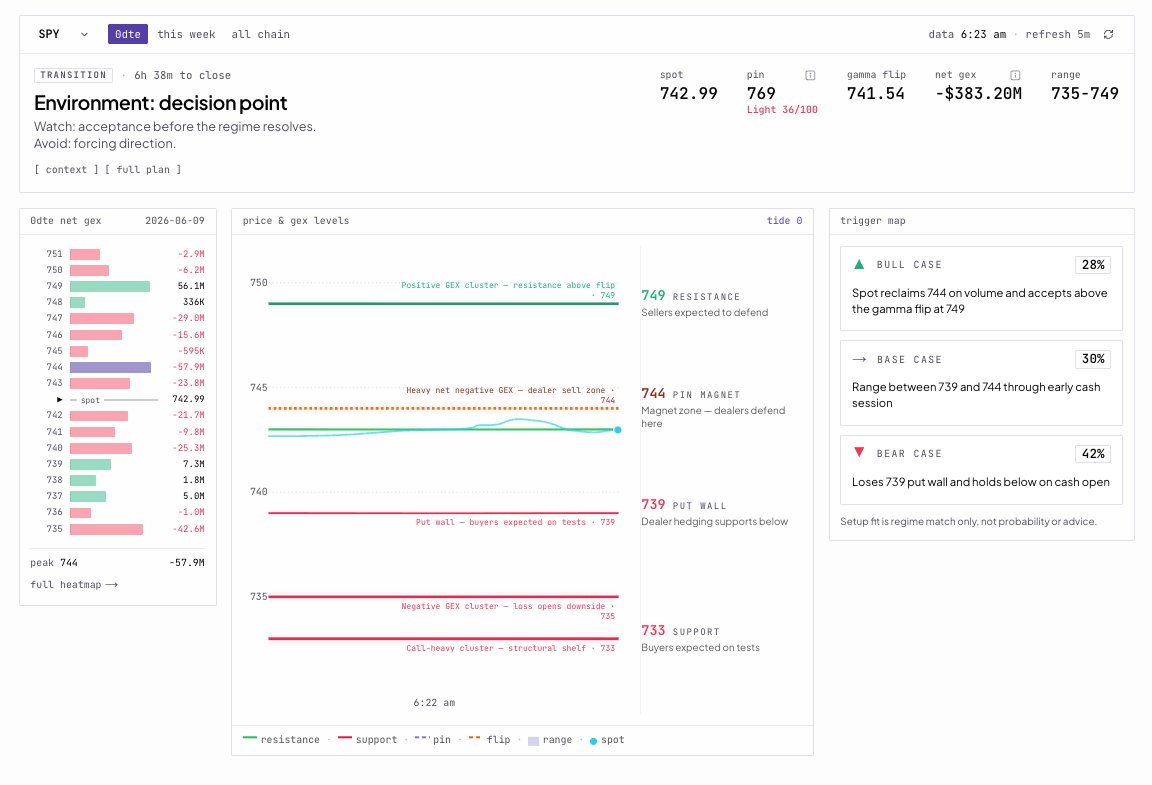Screen dimensions: 1152x785
Task: Click the 2026-06-09 expiry date
Action: 175,221
